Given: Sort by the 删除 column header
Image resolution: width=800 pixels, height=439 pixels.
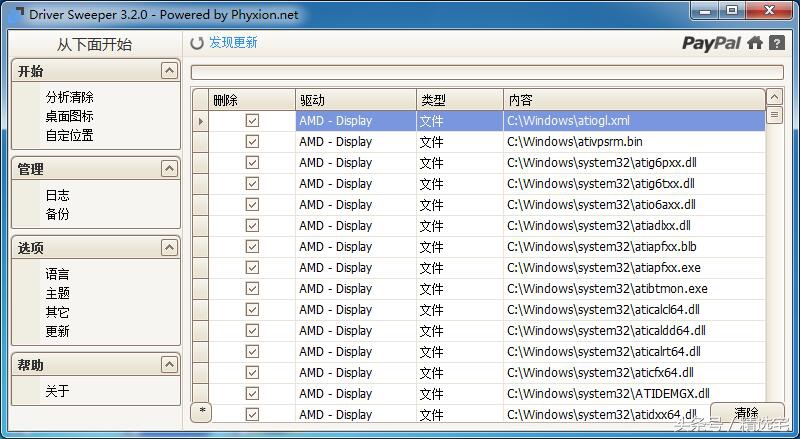Looking at the screenshot, I should click(252, 100).
